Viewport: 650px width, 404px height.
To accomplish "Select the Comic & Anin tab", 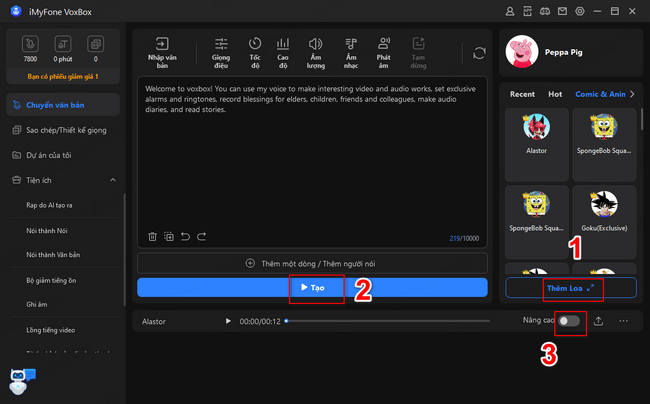I will (600, 94).
